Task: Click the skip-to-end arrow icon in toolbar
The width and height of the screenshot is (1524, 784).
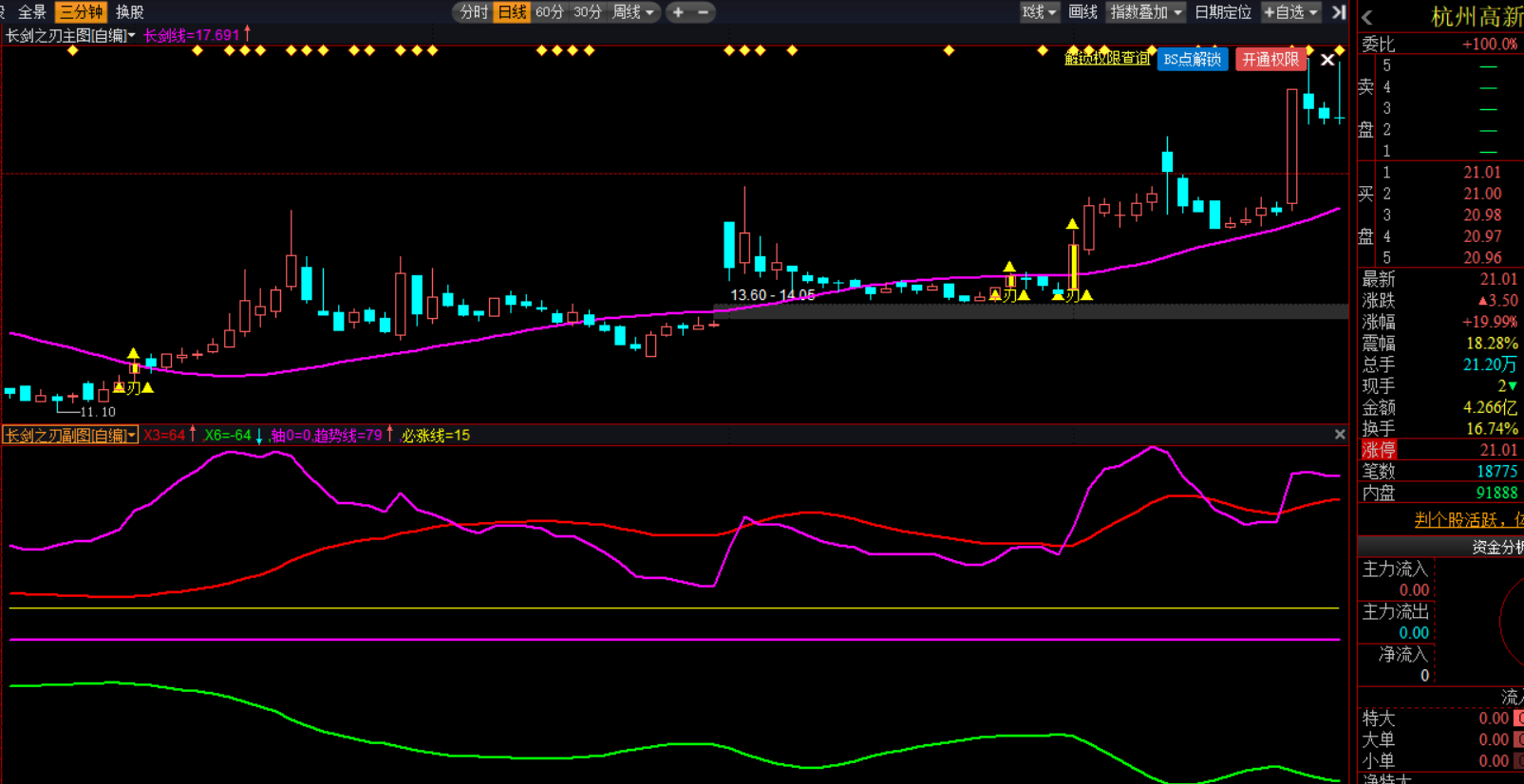Action: click(x=1339, y=12)
